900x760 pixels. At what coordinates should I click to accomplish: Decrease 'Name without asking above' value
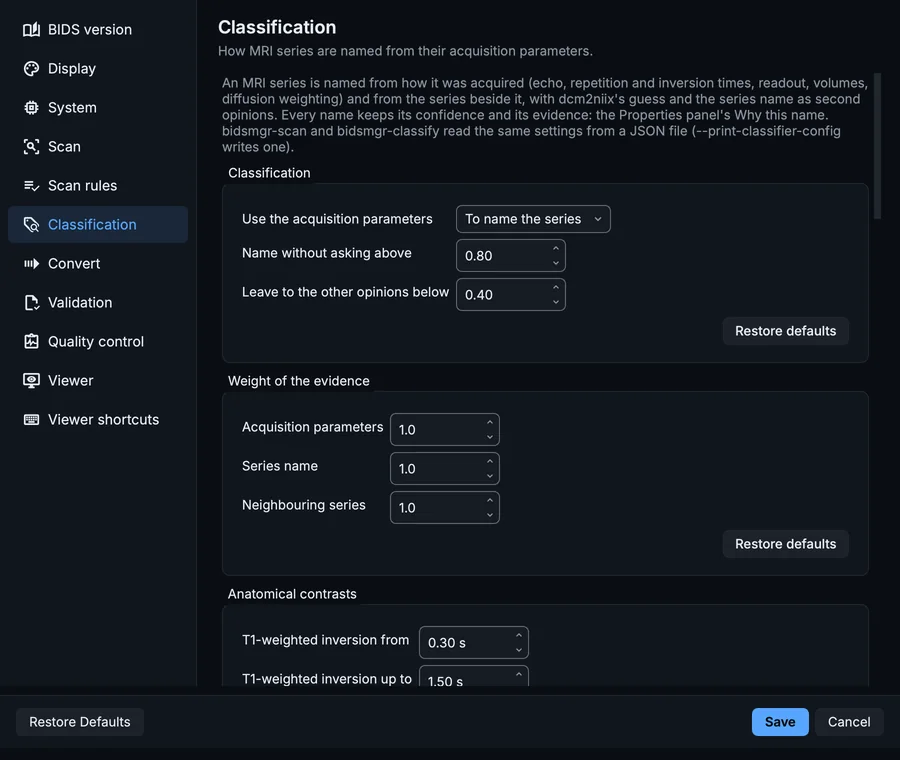tap(556, 263)
